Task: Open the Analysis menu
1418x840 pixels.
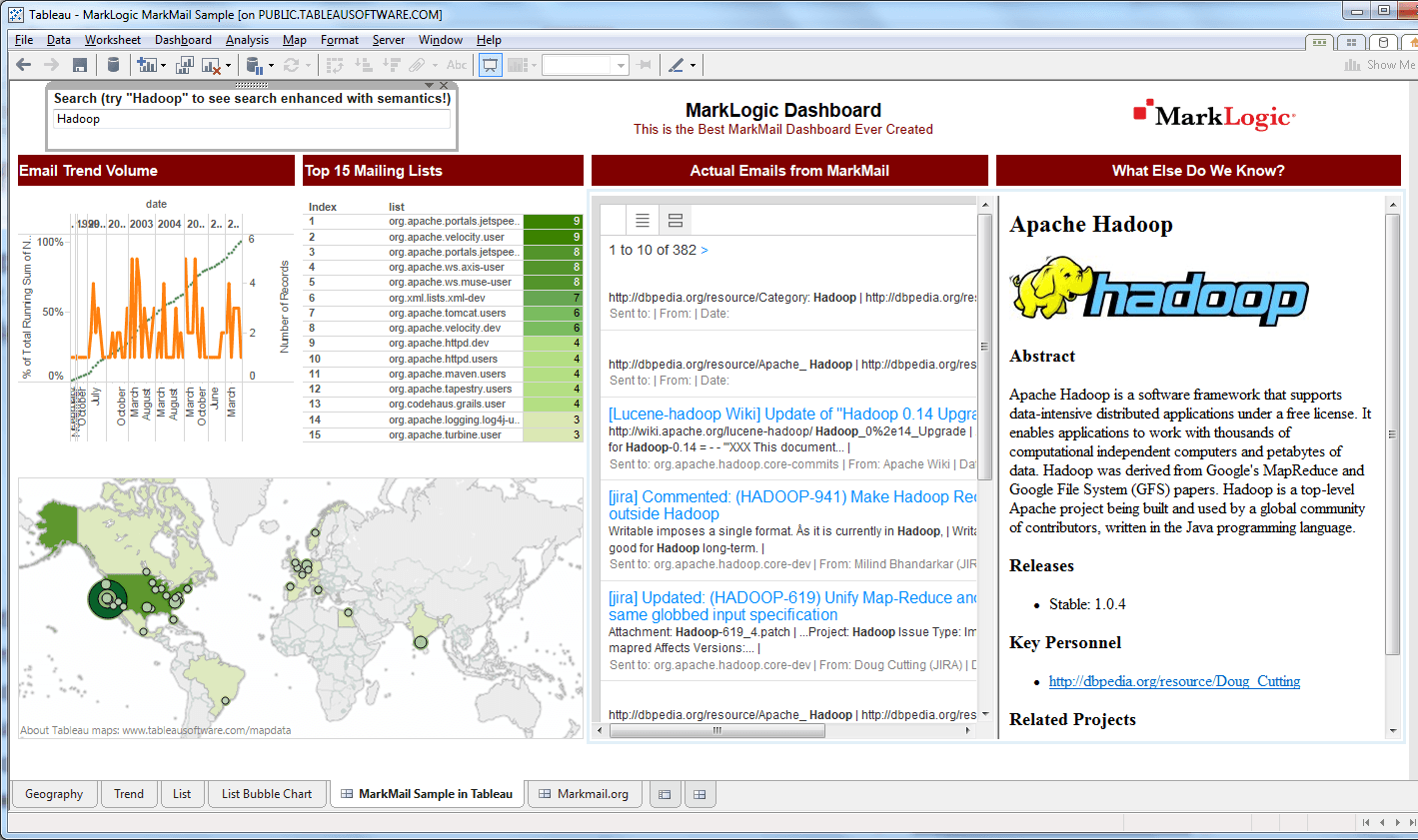Action: pos(247,40)
